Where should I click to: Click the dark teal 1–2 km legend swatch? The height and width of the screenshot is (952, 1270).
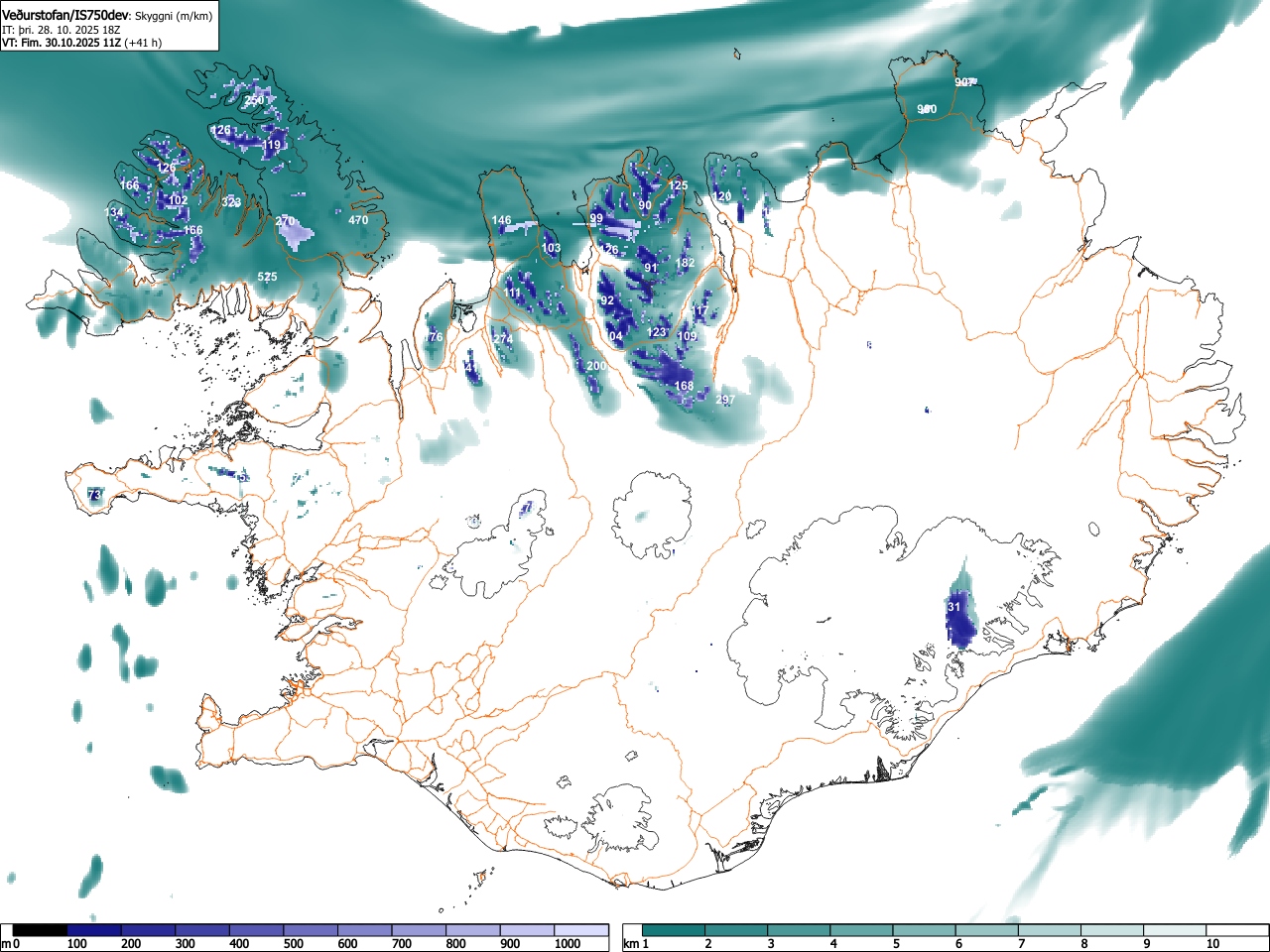pos(674,930)
